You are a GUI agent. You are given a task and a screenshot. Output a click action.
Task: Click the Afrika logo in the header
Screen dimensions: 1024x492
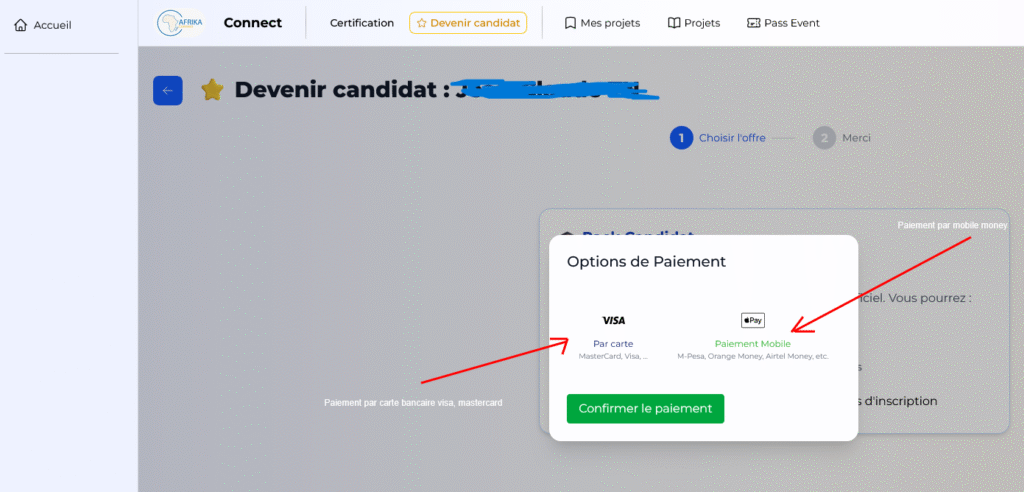pyautogui.click(x=180, y=23)
